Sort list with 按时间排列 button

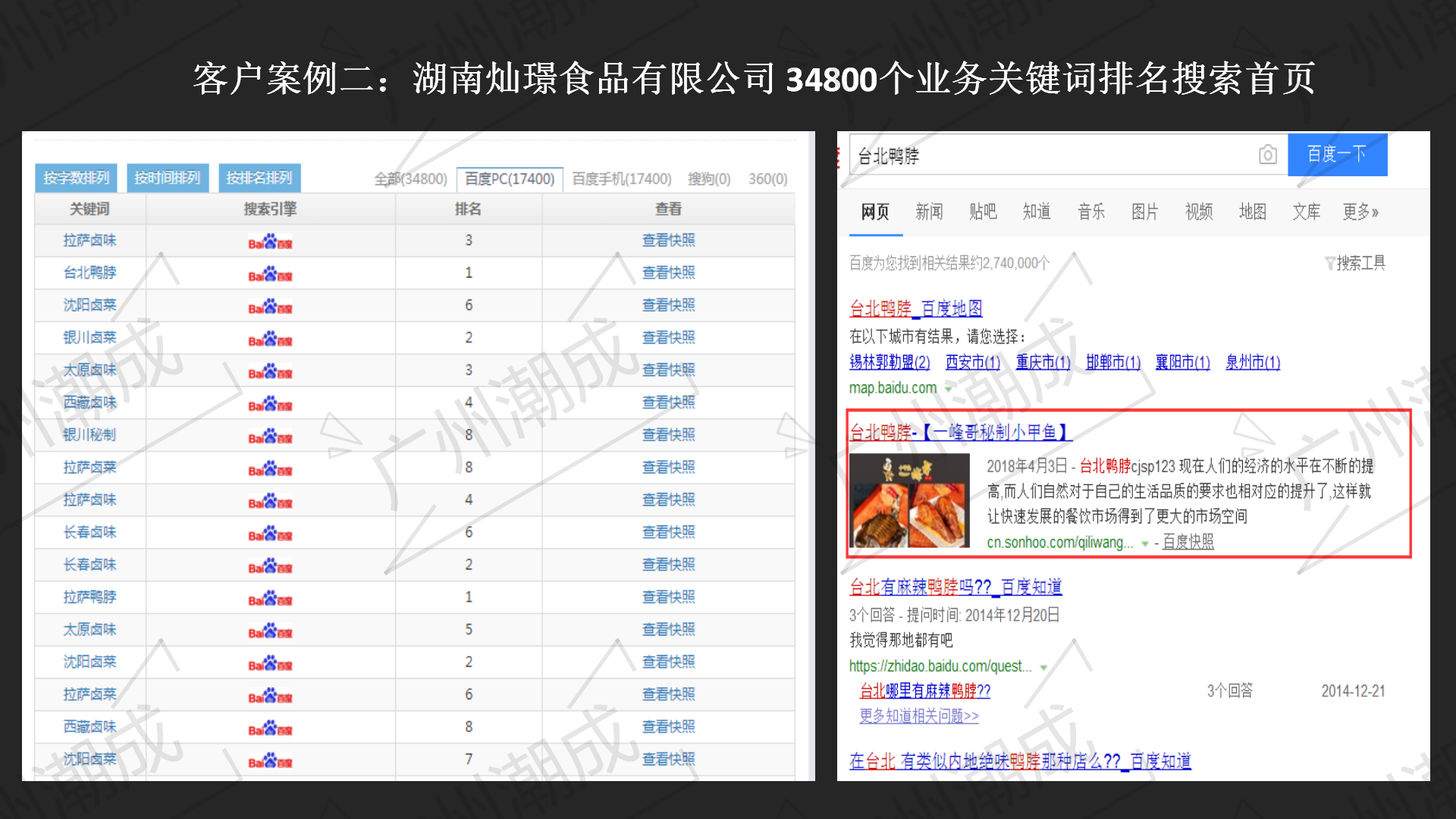click(167, 177)
